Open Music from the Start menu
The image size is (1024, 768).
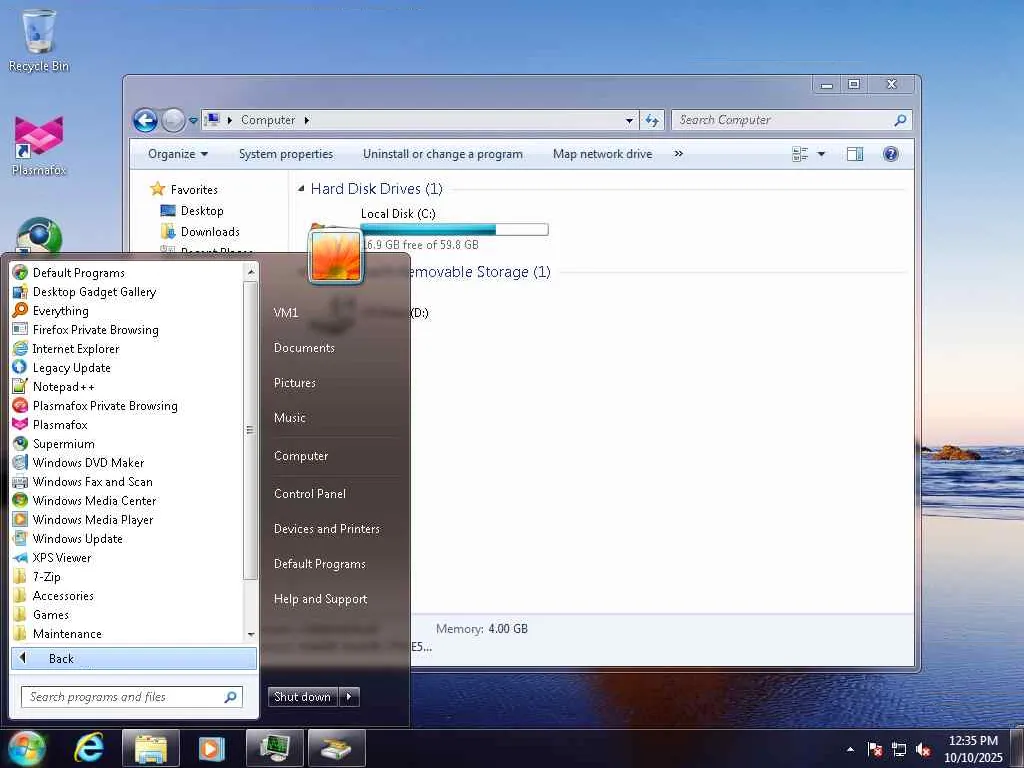pyautogui.click(x=289, y=417)
